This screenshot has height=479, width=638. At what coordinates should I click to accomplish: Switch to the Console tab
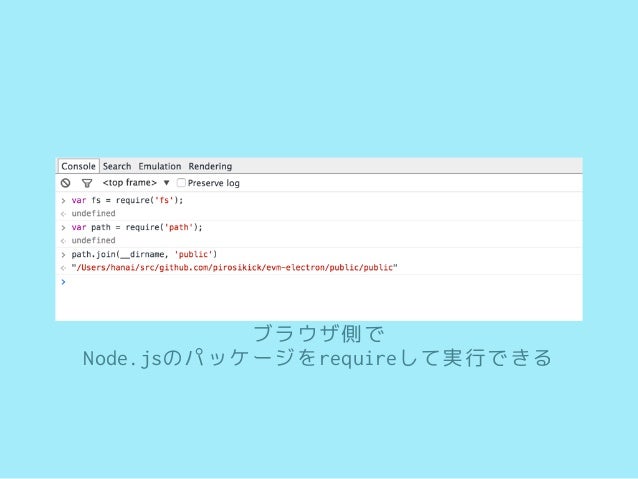coord(79,166)
